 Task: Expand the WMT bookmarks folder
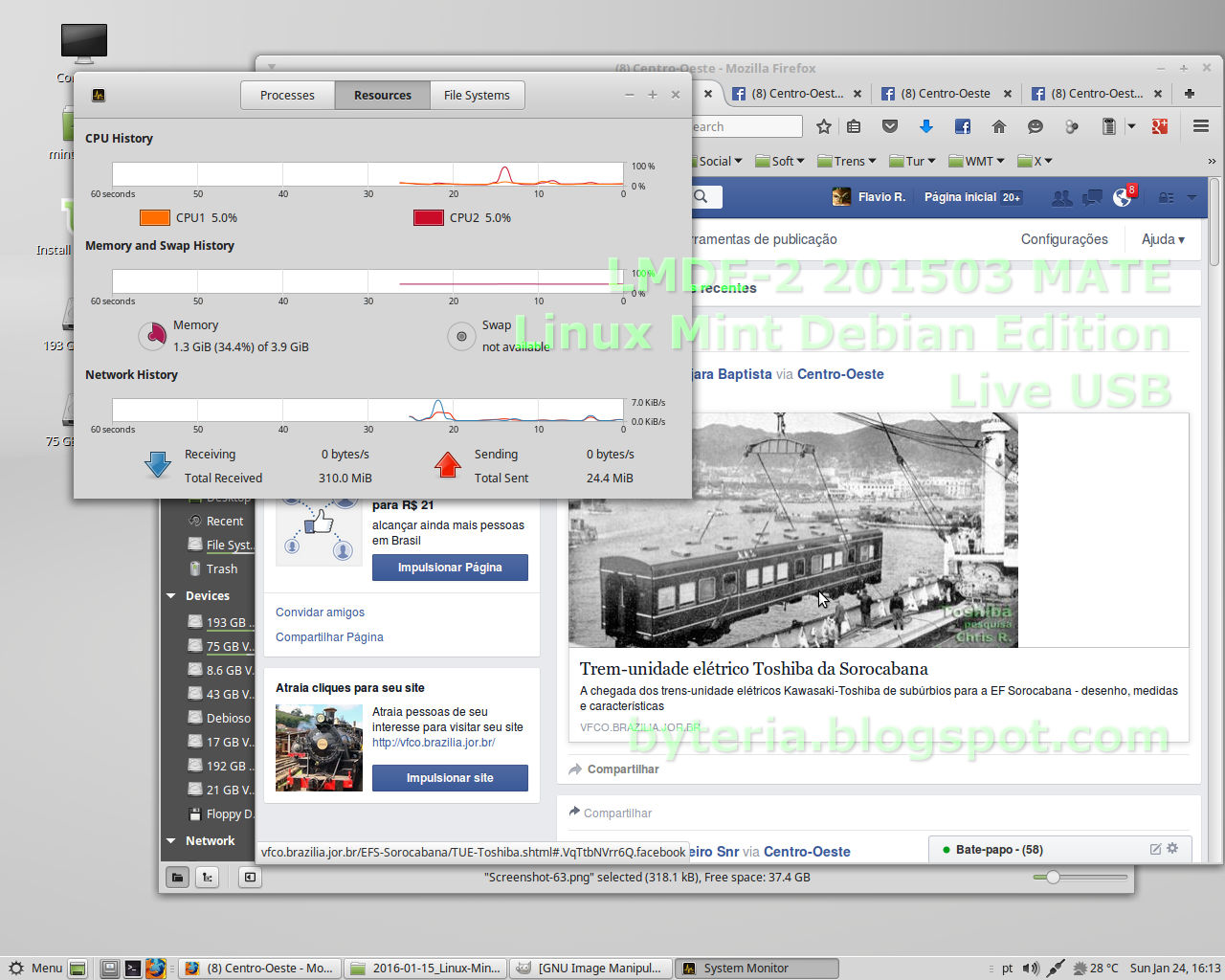pyautogui.click(x=975, y=161)
